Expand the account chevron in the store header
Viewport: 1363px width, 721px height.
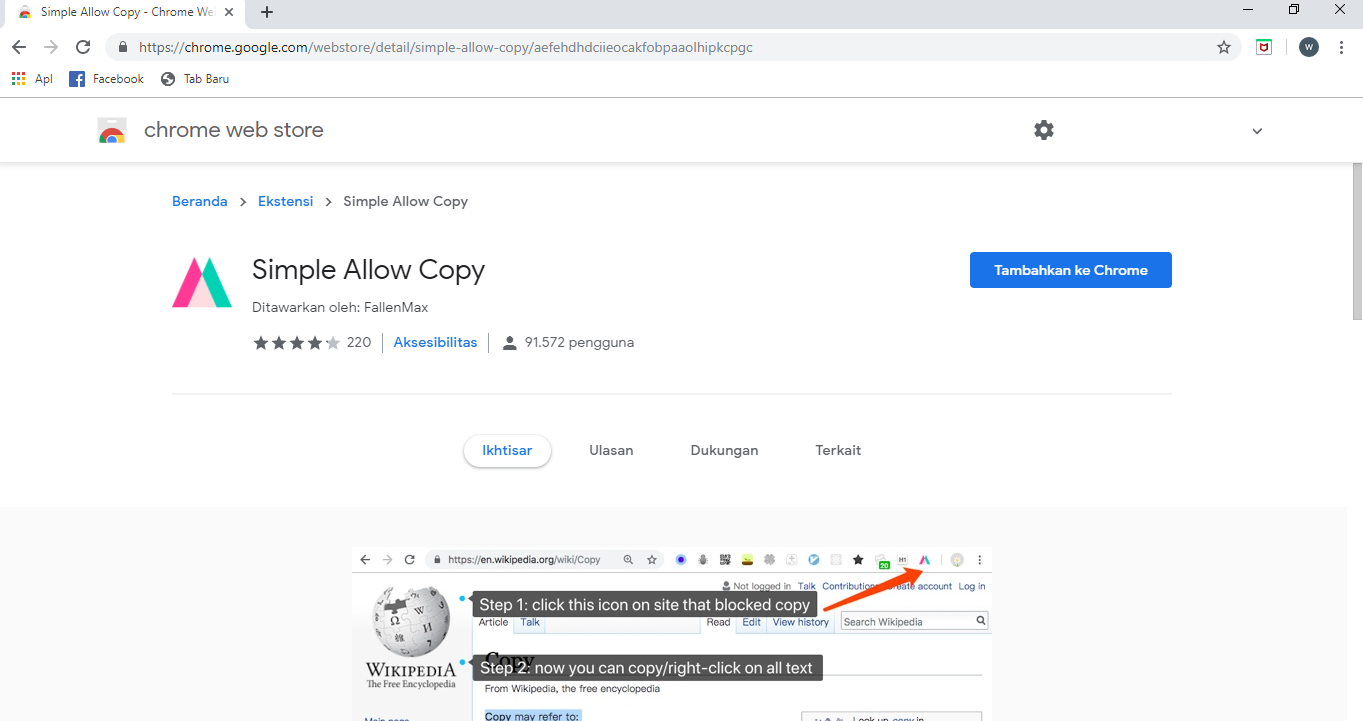click(1256, 130)
